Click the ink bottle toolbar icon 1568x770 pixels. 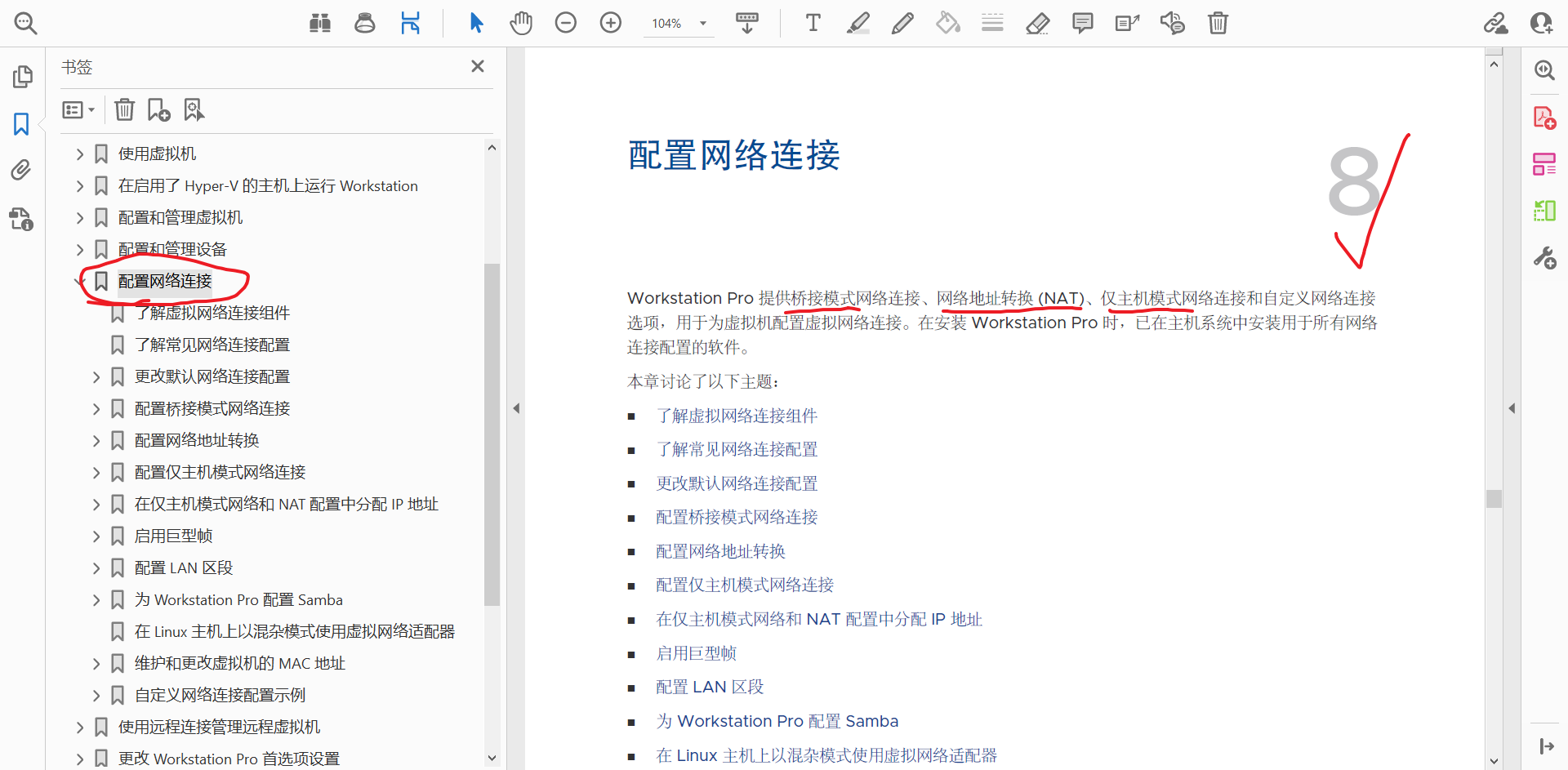point(365,23)
